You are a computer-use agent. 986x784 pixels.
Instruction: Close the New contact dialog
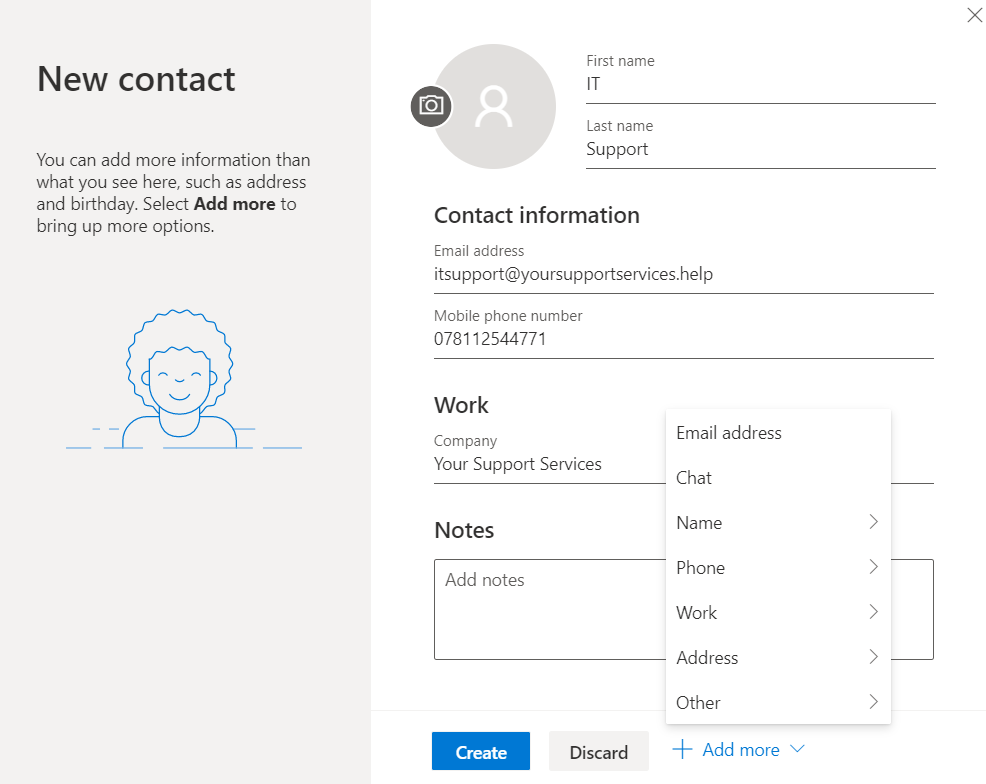974,15
